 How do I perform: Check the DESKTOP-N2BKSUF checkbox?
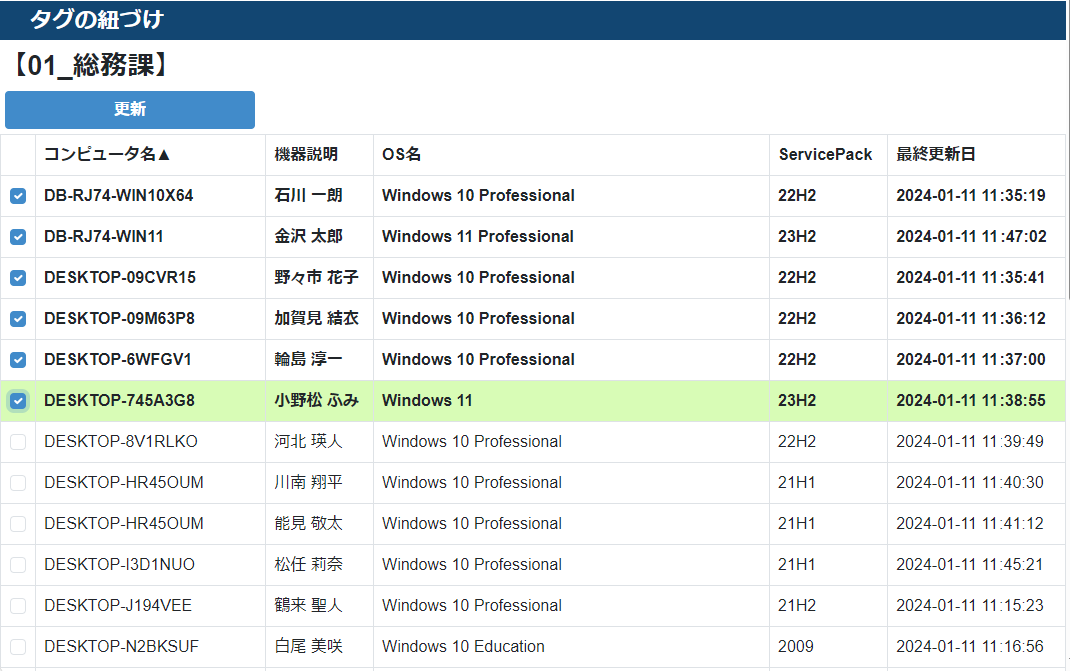[x=18, y=646]
